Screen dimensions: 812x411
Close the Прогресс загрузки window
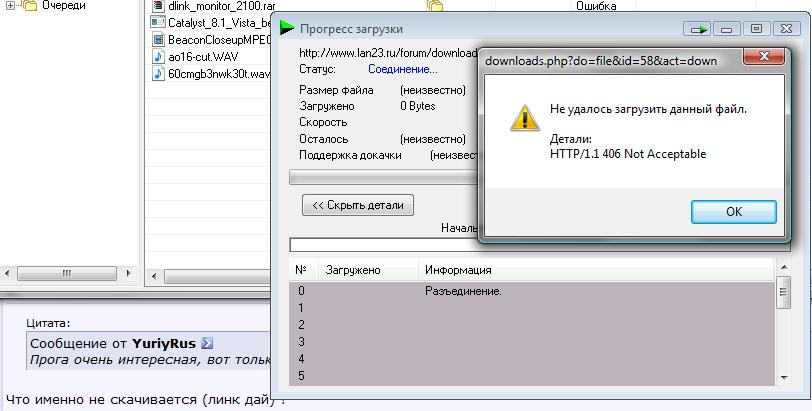787,30
